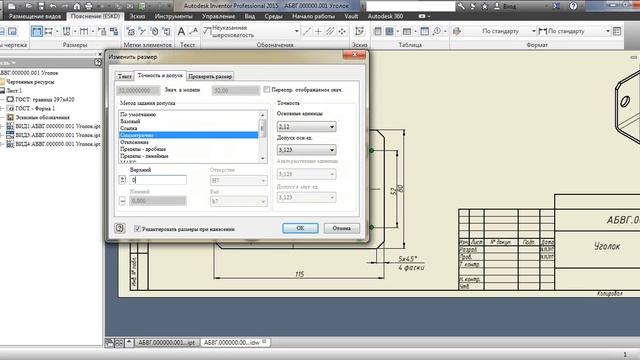Click the Centered Pattern icon
This screenshot has width=640, height=360.
point(342,31)
